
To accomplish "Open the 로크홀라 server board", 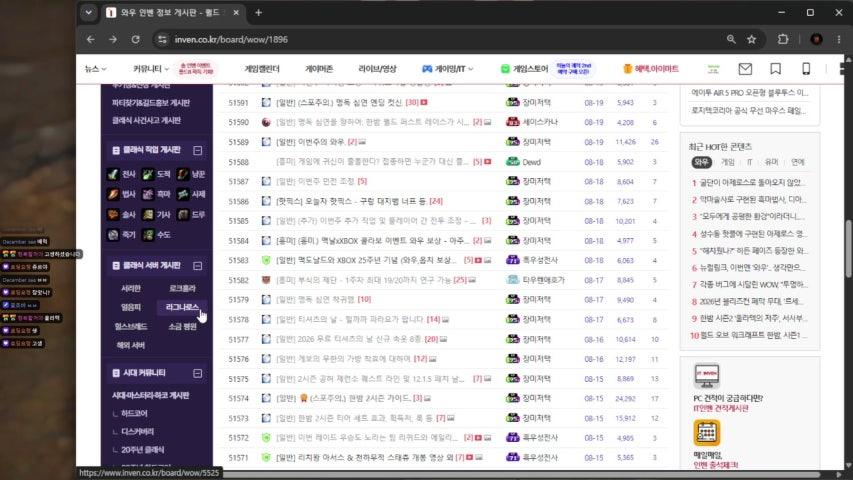I will click(182, 288).
